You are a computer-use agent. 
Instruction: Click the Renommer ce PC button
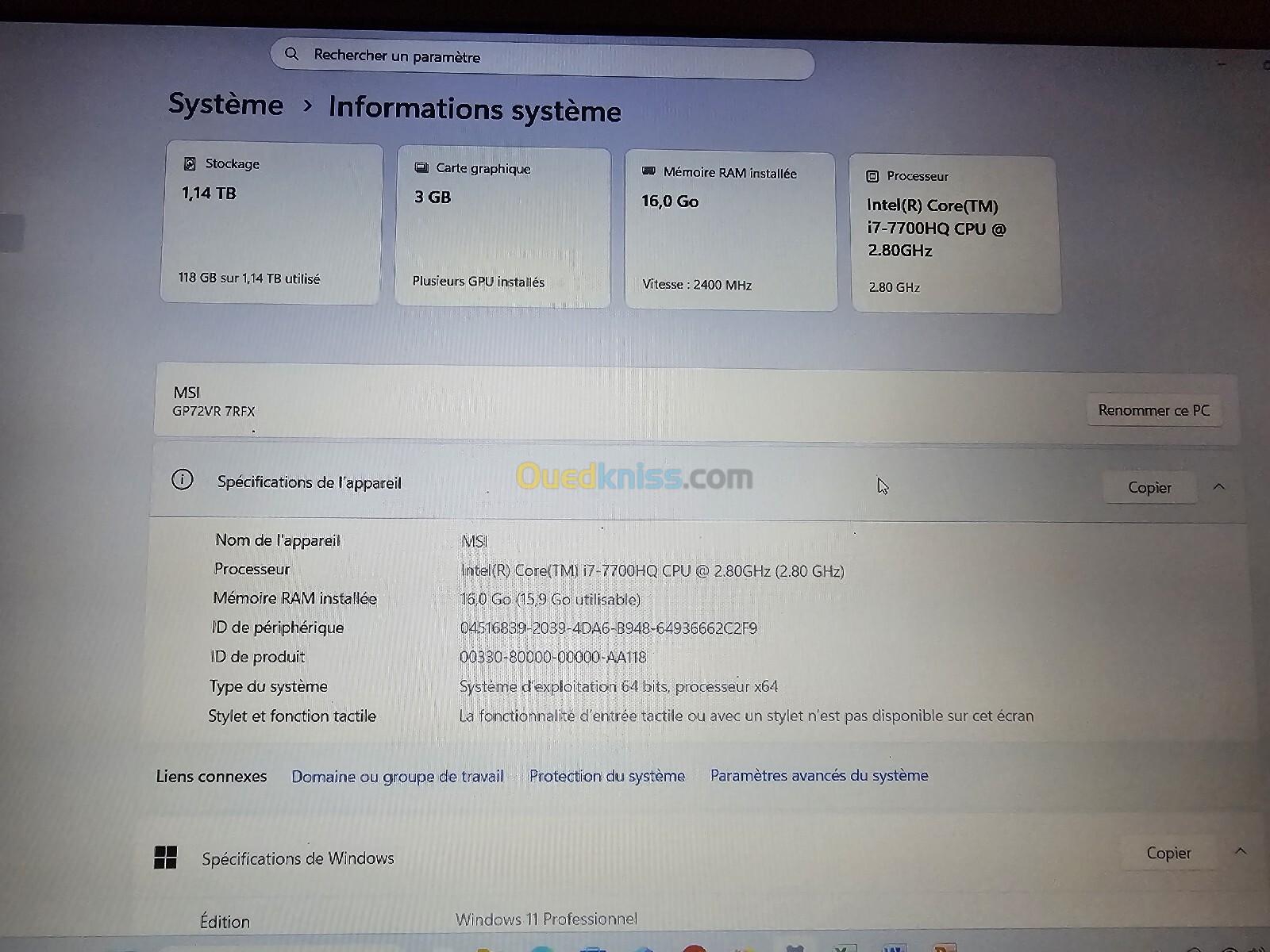click(x=1153, y=410)
